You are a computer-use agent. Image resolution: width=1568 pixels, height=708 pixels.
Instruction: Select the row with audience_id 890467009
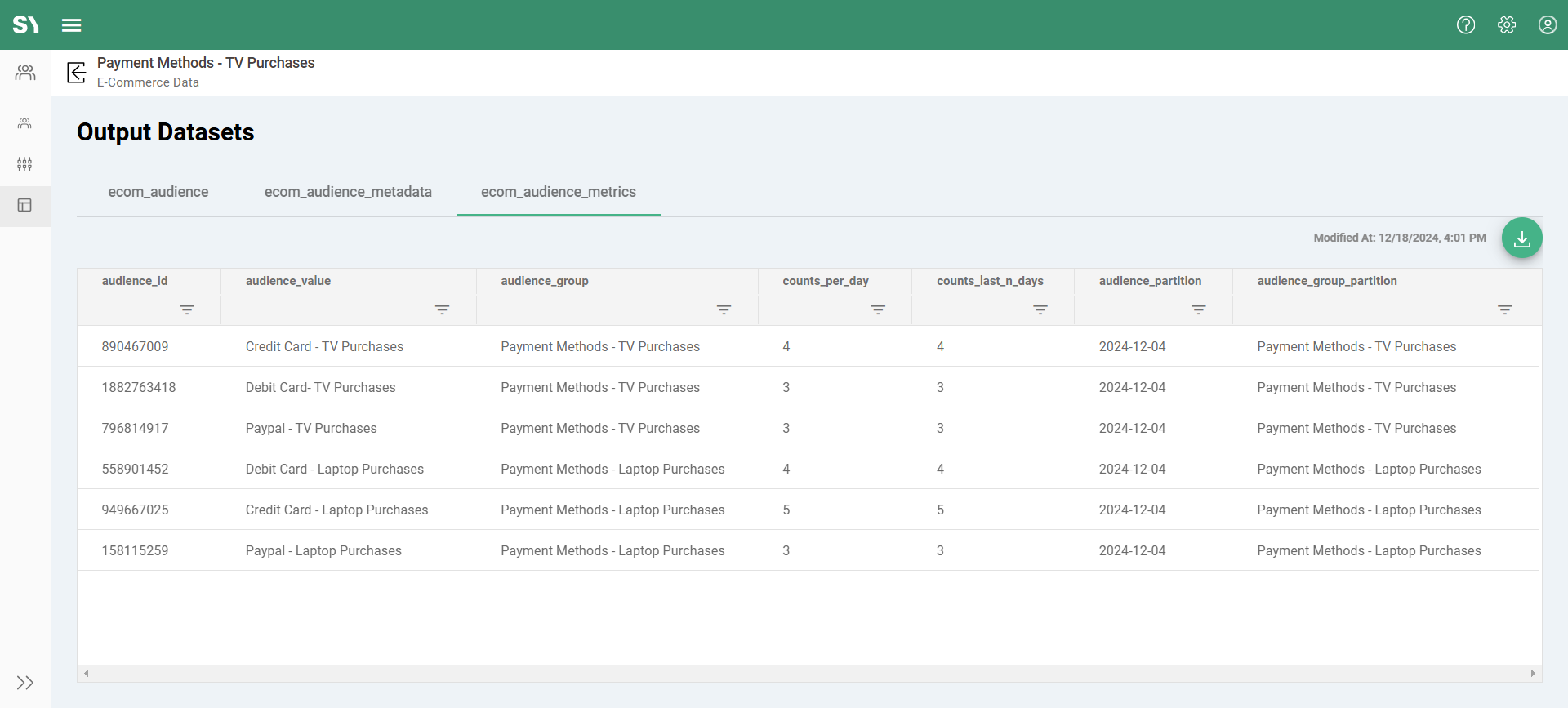click(135, 346)
